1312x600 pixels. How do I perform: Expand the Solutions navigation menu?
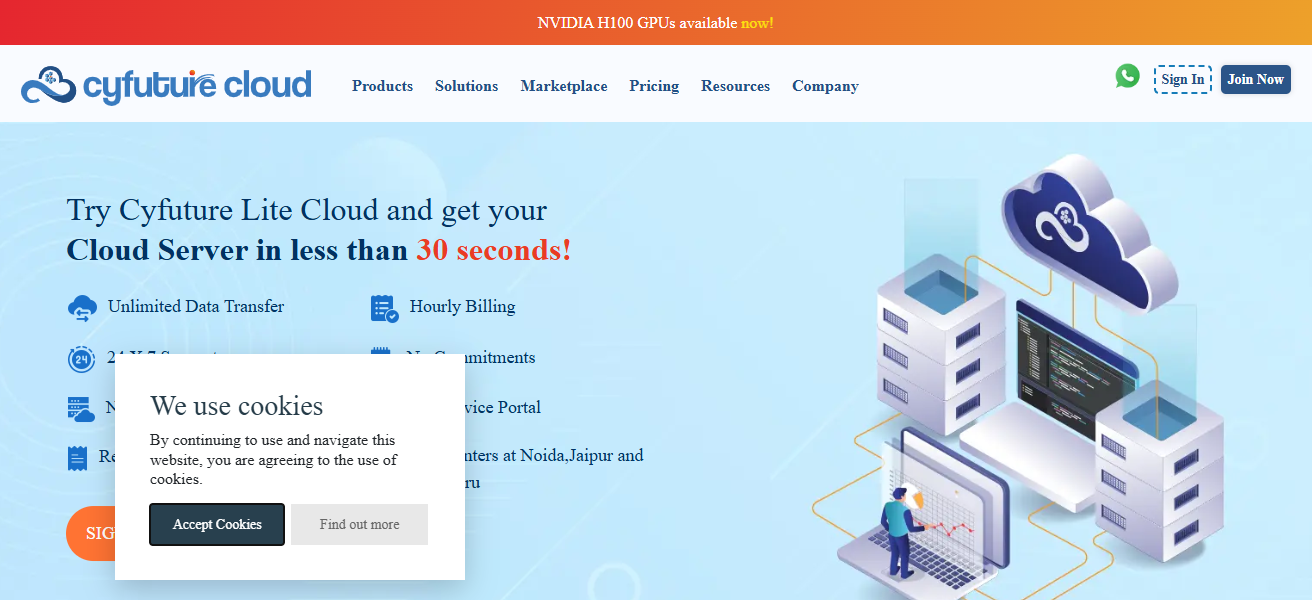coord(466,86)
